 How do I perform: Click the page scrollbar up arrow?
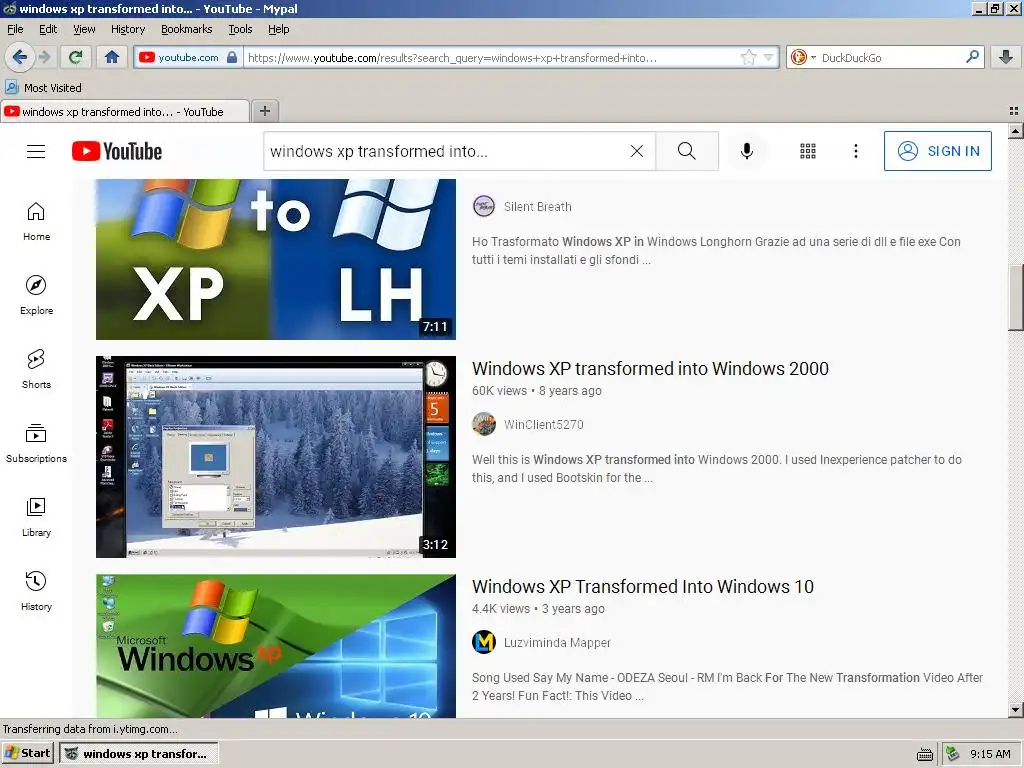pos(1015,131)
